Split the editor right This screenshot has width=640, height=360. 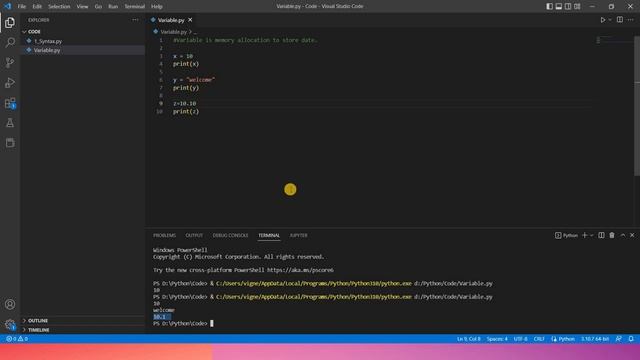point(620,20)
